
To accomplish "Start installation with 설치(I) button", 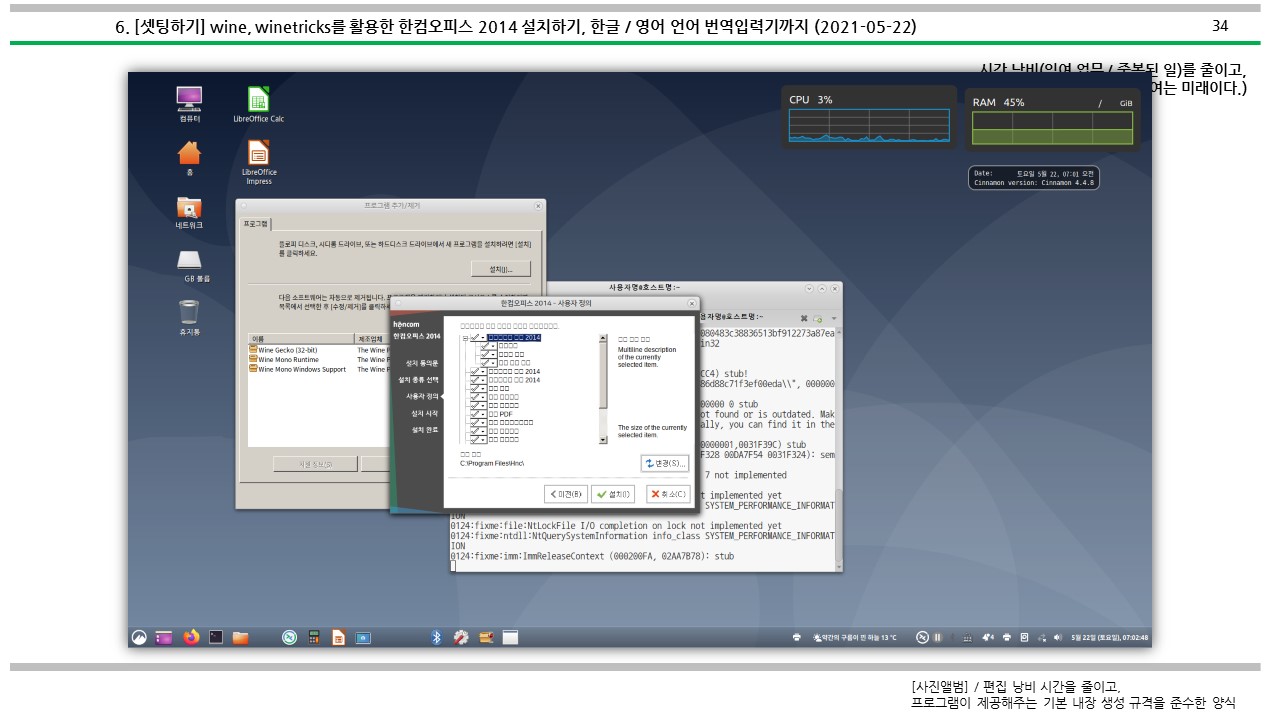I will [613, 494].
